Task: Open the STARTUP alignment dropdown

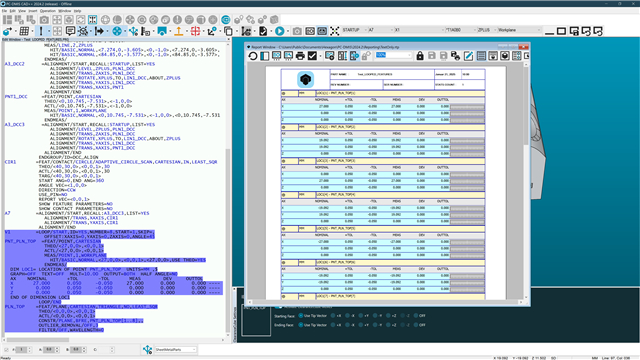Action: (354, 30)
